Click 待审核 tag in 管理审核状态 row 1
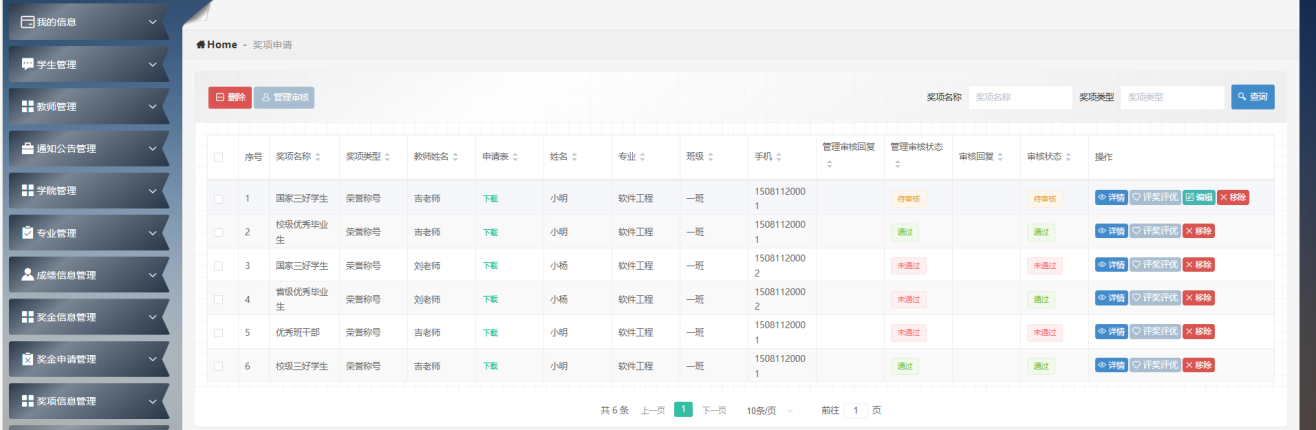 (x=908, y=198)
